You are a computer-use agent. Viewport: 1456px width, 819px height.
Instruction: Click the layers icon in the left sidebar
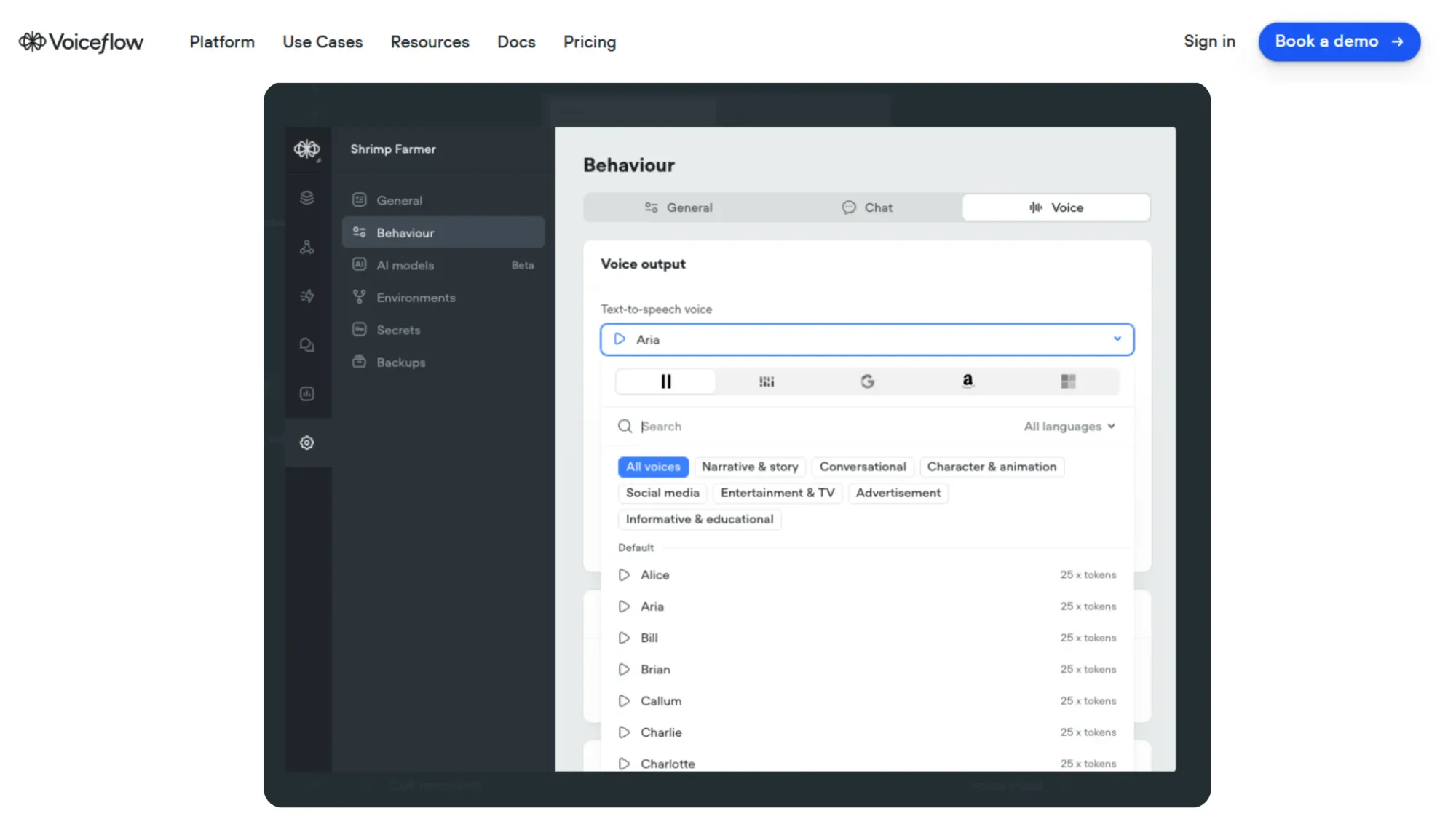306,197
